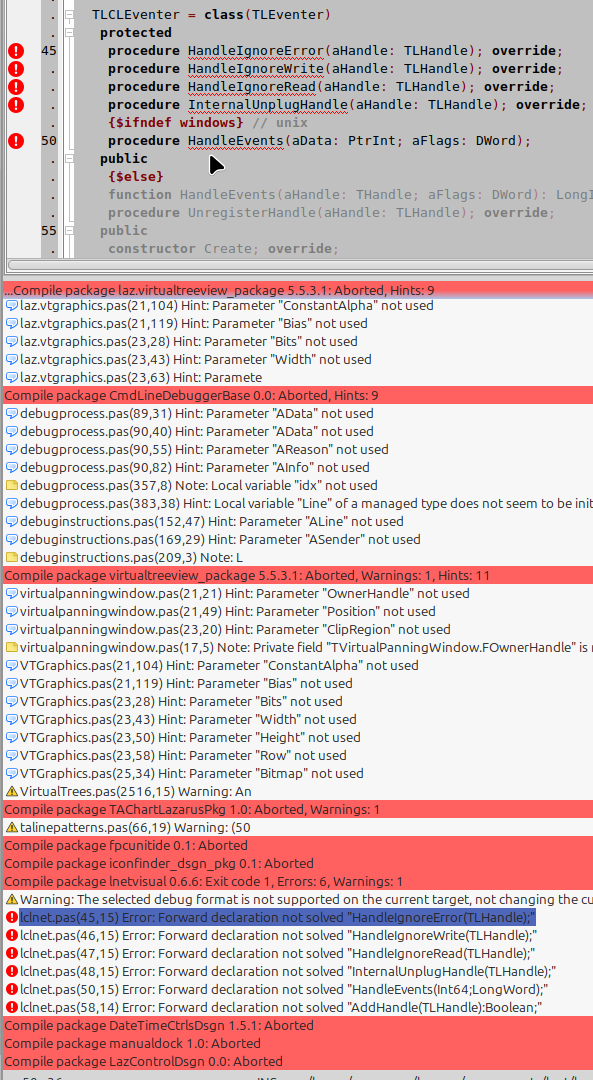
Task: Click constructor Create line in the editor
Action: pos(223,248)
